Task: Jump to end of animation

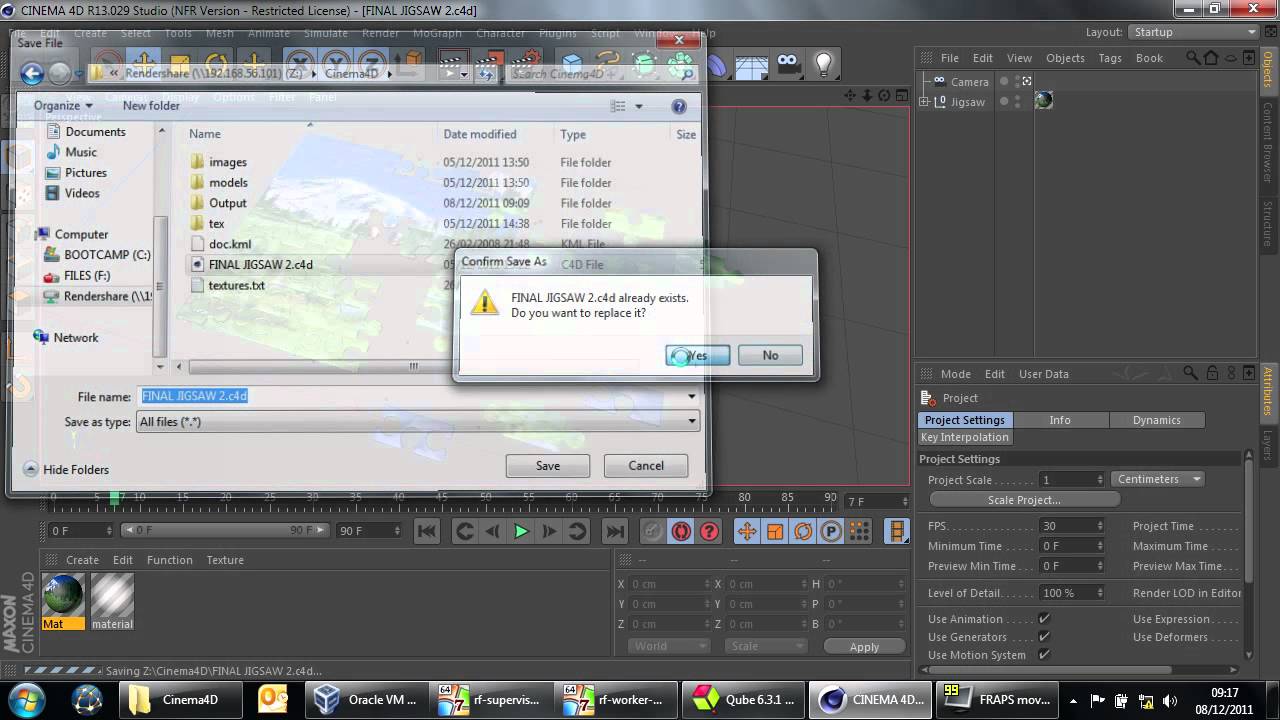Action: (x=615, y=532)
